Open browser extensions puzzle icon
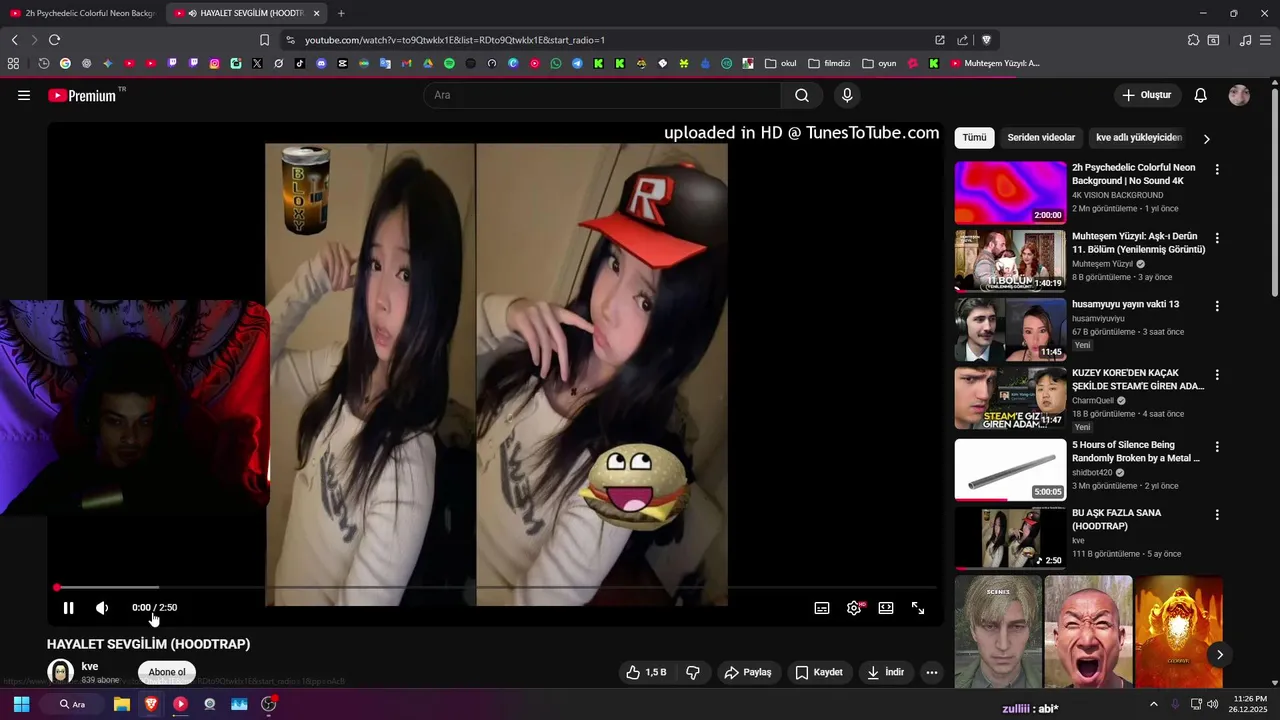Image resolution: width=1280 pixels, height=720 pixels. click(x=1193, y=40)
